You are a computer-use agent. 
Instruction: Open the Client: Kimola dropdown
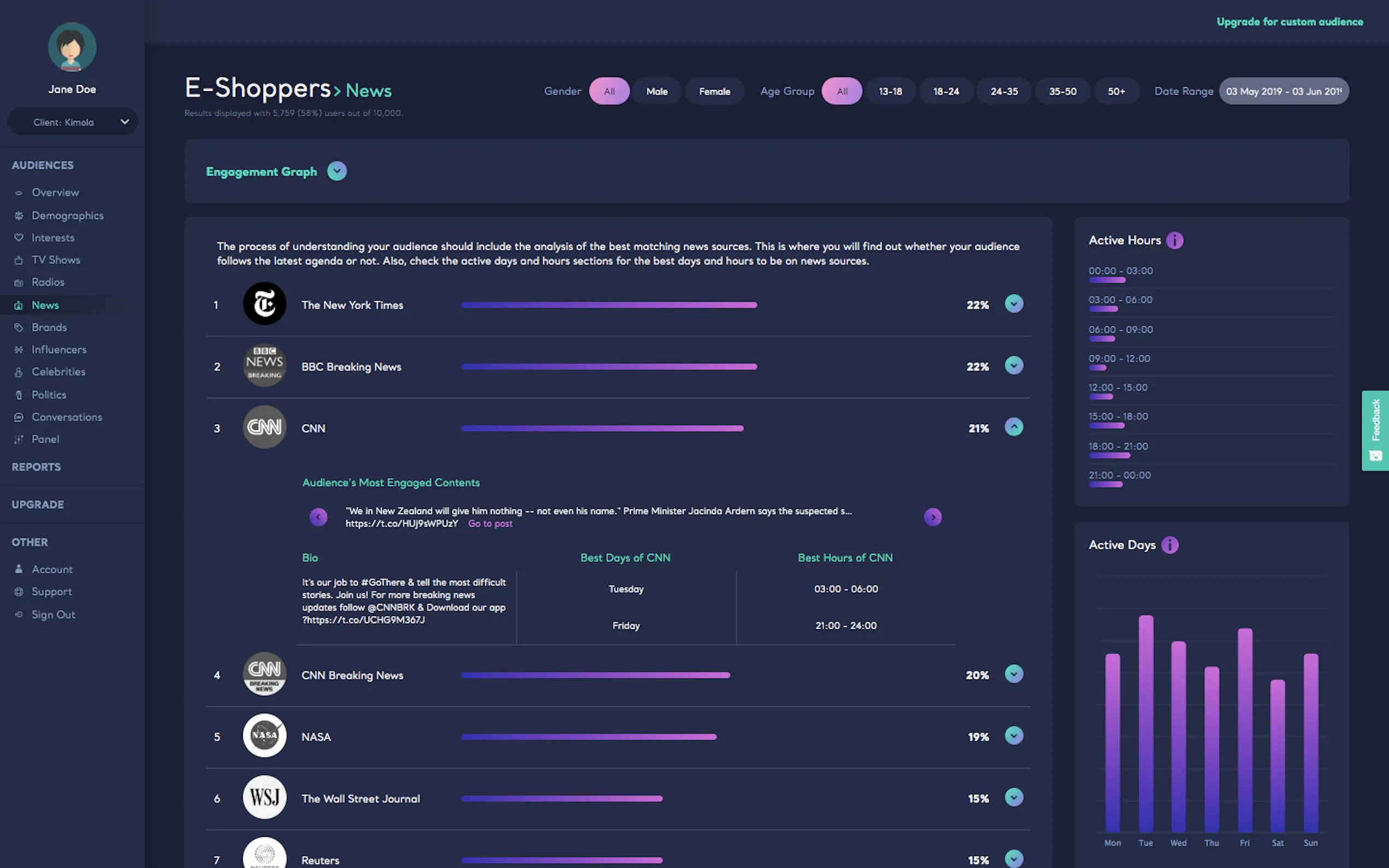72,122
